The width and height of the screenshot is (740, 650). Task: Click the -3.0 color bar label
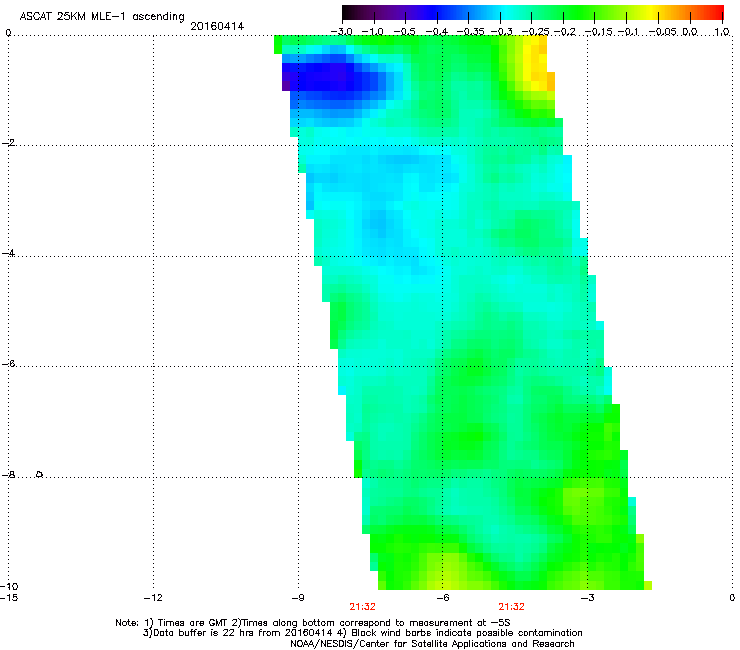(x=341, y=32)
